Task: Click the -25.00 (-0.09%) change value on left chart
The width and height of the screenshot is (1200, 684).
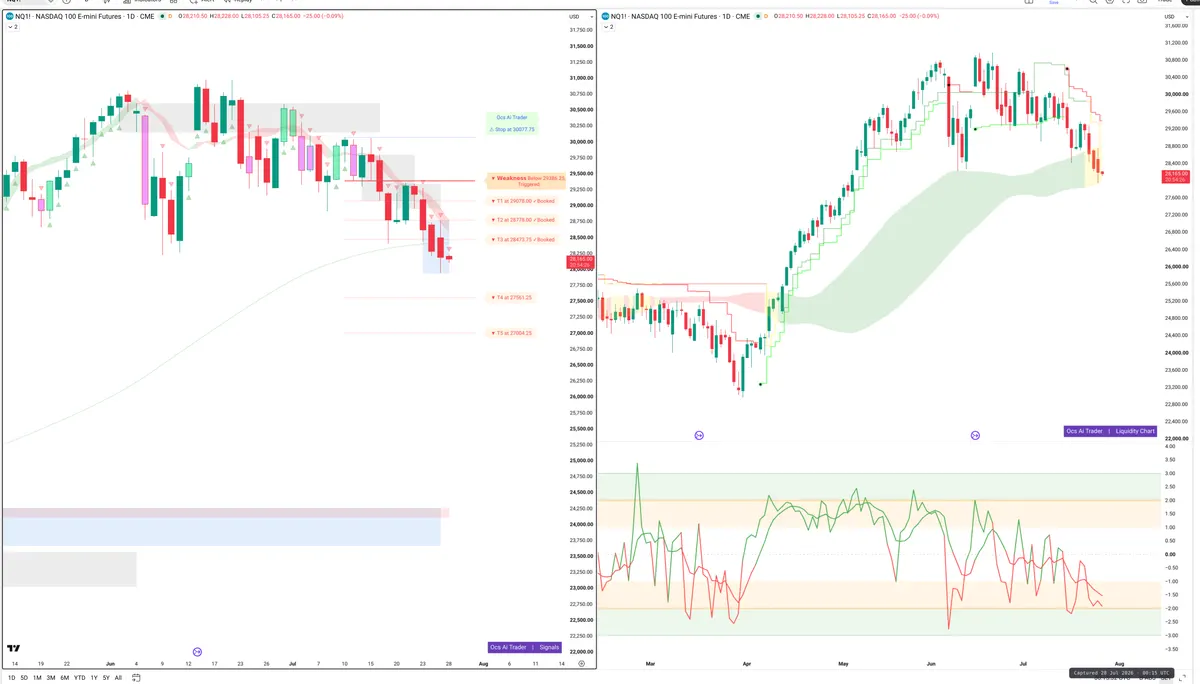Action: point(323,16)
